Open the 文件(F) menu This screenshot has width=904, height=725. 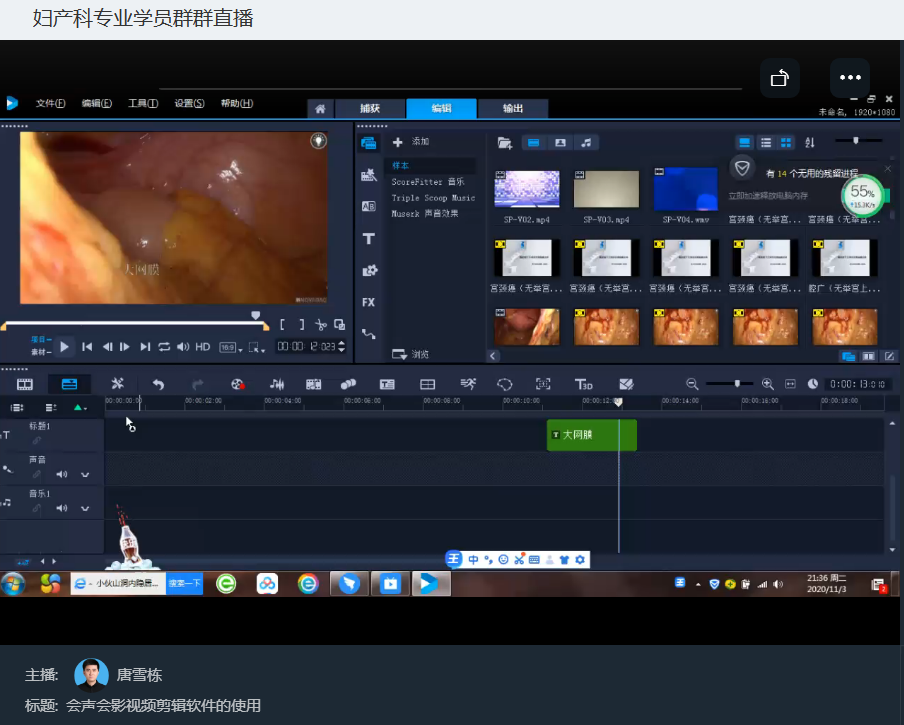(51, 103)
